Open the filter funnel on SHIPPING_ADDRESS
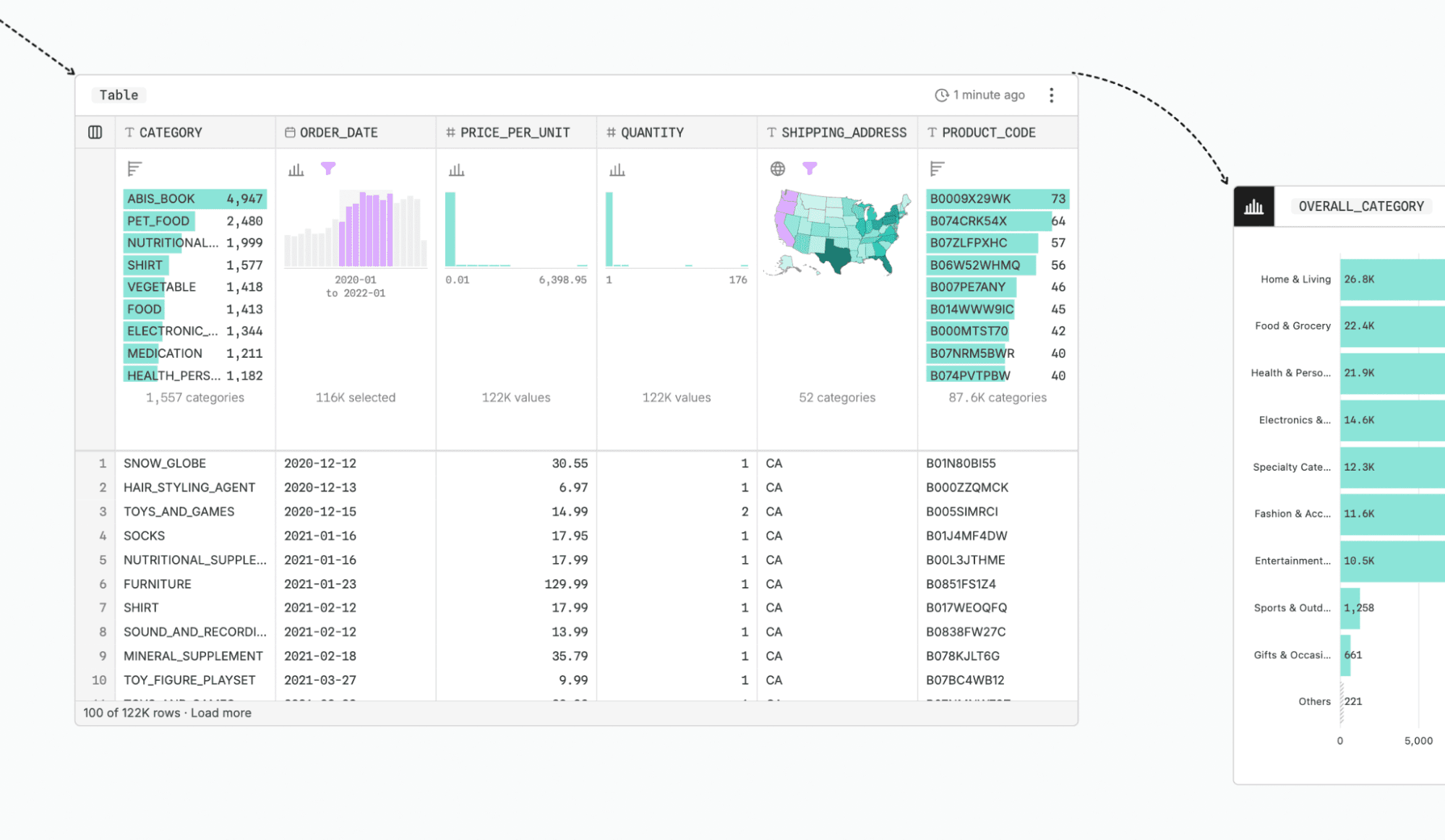The height and width of the screenshot is (840, 1445). (x=810, y=168)
